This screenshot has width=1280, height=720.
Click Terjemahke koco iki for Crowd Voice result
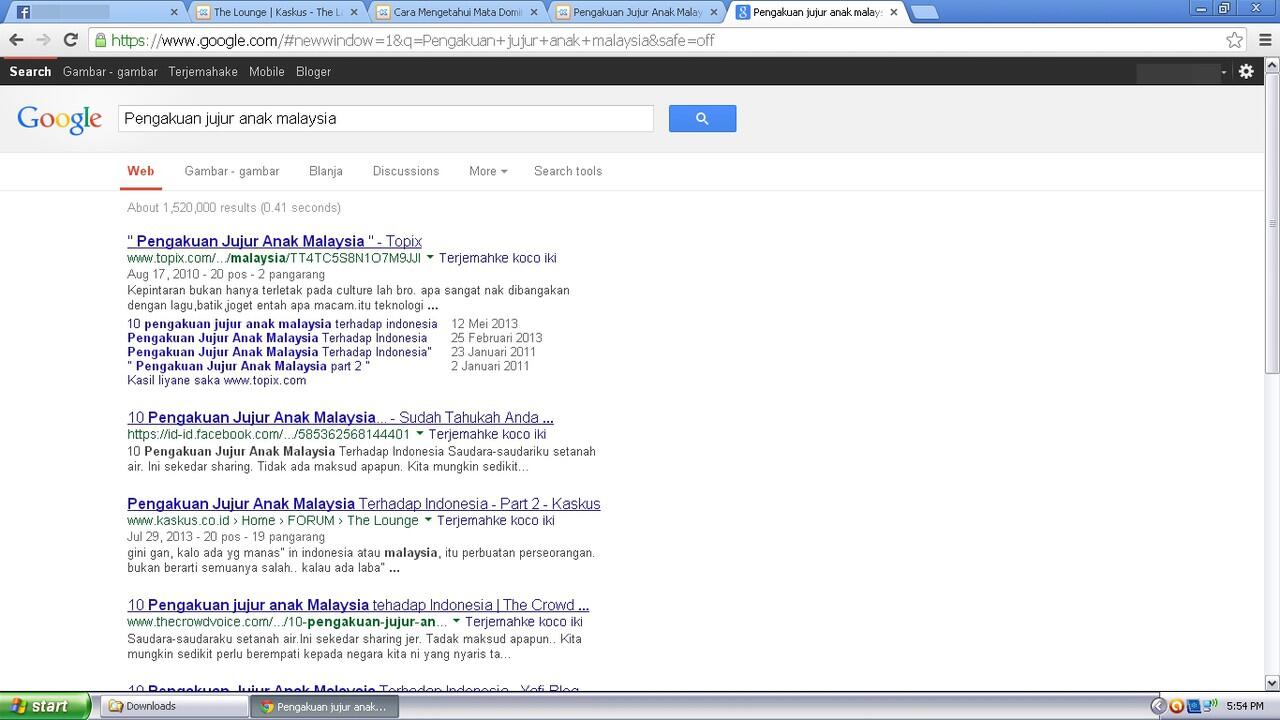(x=524, y=622)
